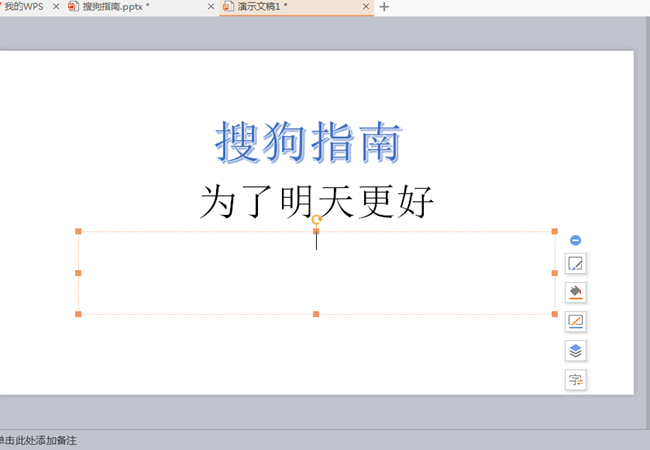The image size is (650, 450).
Task: Click the top-left resize handle of text box
Action: point(78,231)
